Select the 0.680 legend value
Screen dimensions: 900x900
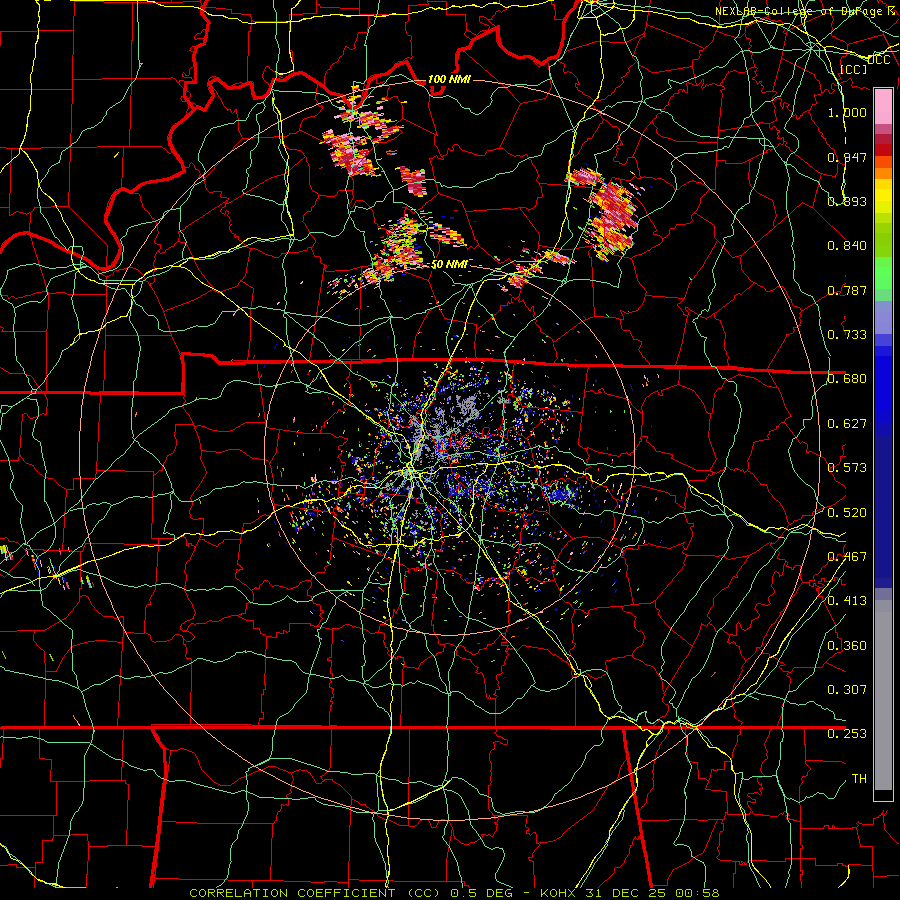click(x=847, y=379)
